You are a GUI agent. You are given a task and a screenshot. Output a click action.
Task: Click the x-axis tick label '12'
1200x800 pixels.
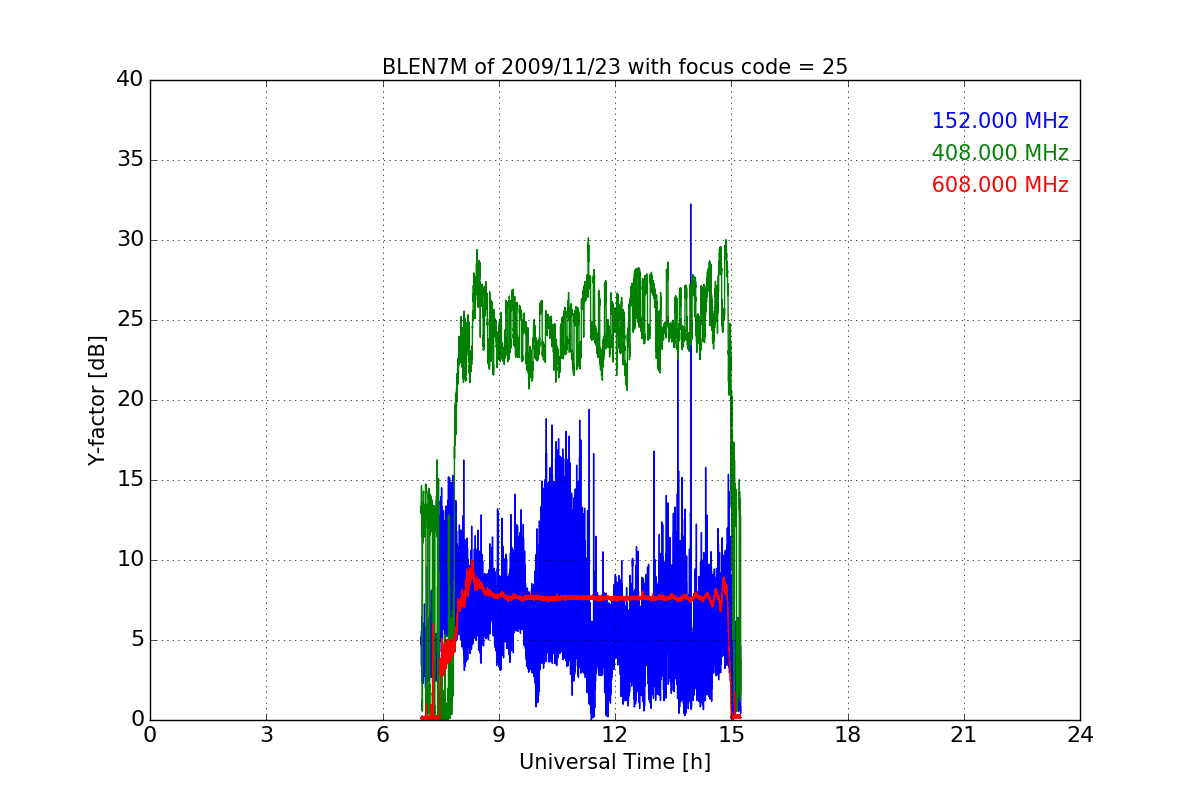tap(615, 735)
